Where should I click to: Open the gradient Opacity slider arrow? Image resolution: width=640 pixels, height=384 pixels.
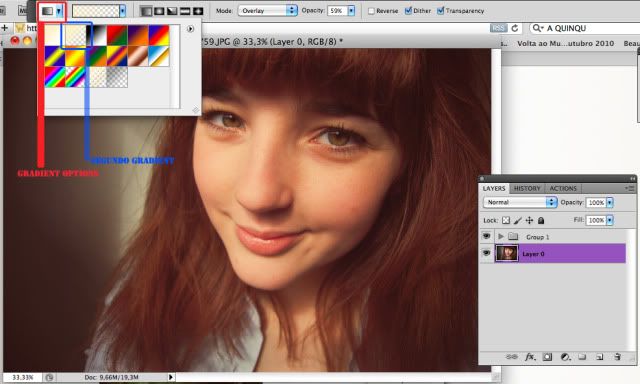click(351, 11)
